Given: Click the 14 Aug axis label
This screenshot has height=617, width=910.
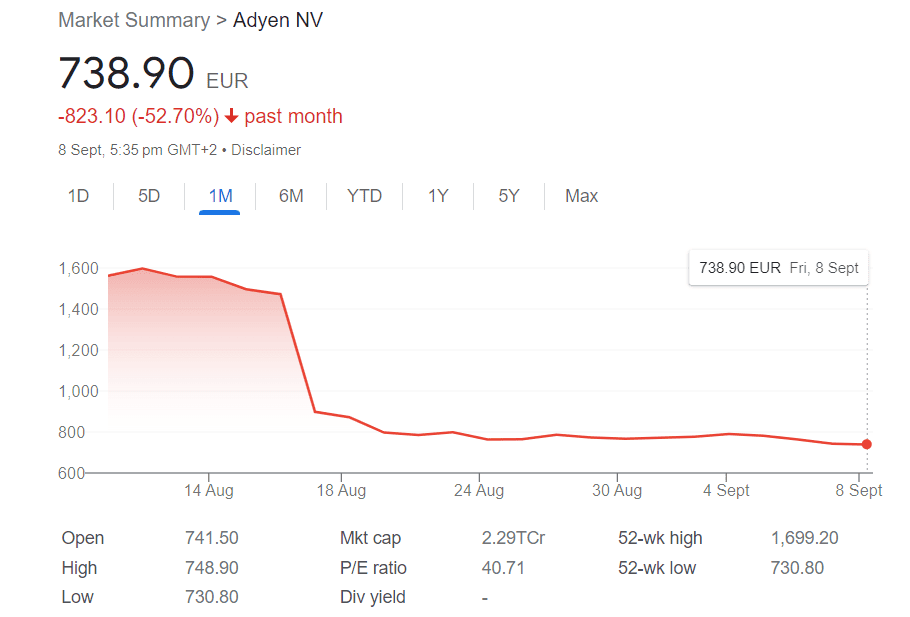Looking at the screenshot, I should coord(208,491).
